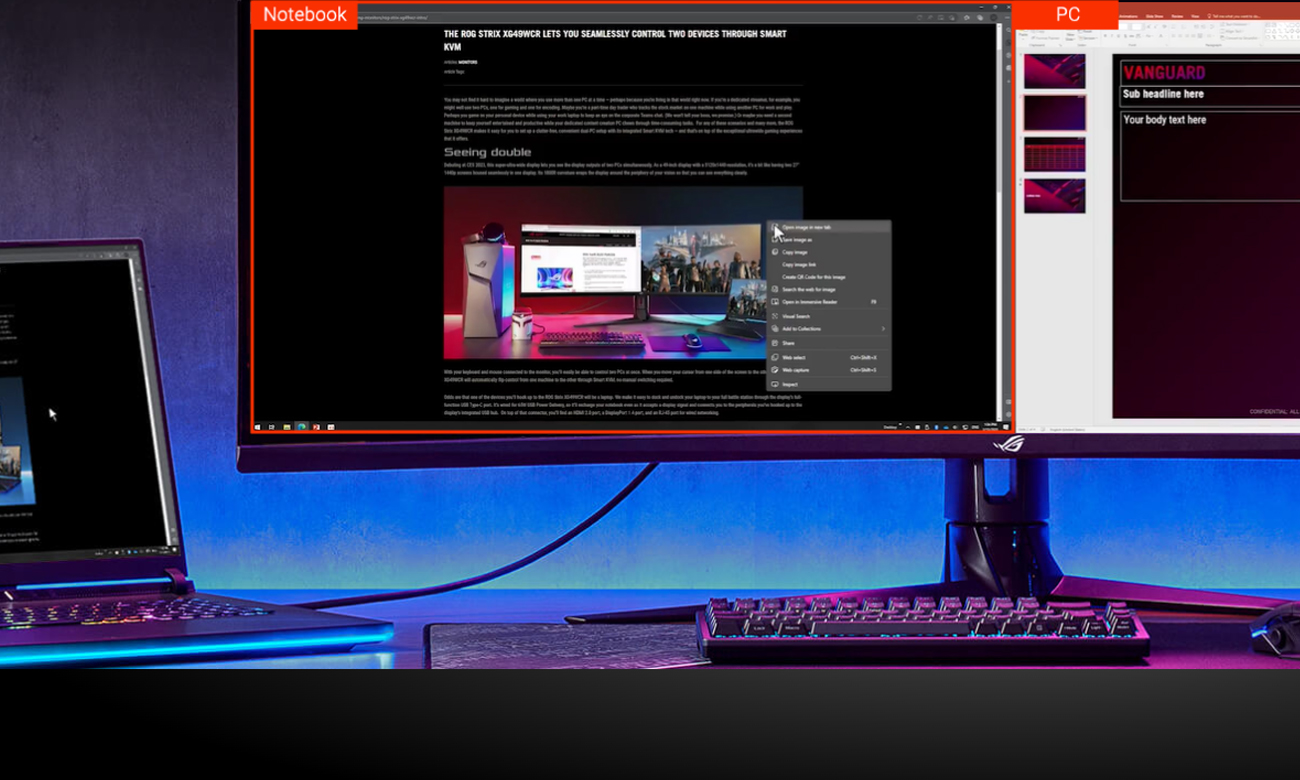Choose Inspect at the context menu bottom
This screenshot has height=780, width=1300.
coord(828,384)
